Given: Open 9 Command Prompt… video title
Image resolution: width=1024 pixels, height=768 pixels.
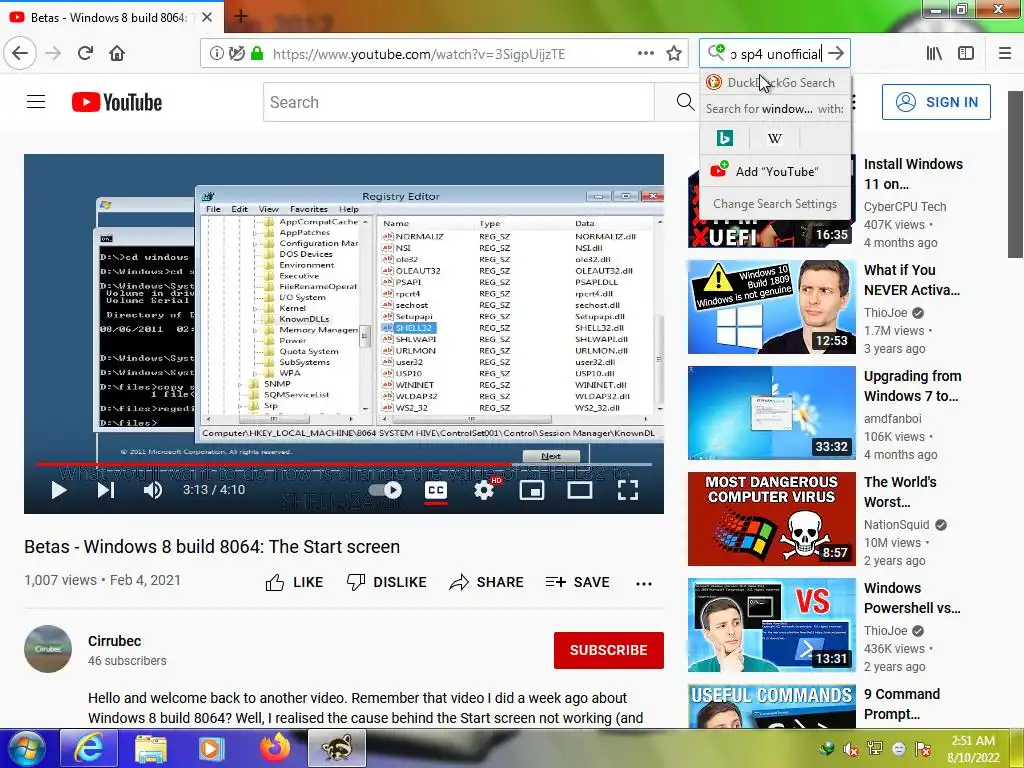Looking at the screenshot, I should point(902,704).
